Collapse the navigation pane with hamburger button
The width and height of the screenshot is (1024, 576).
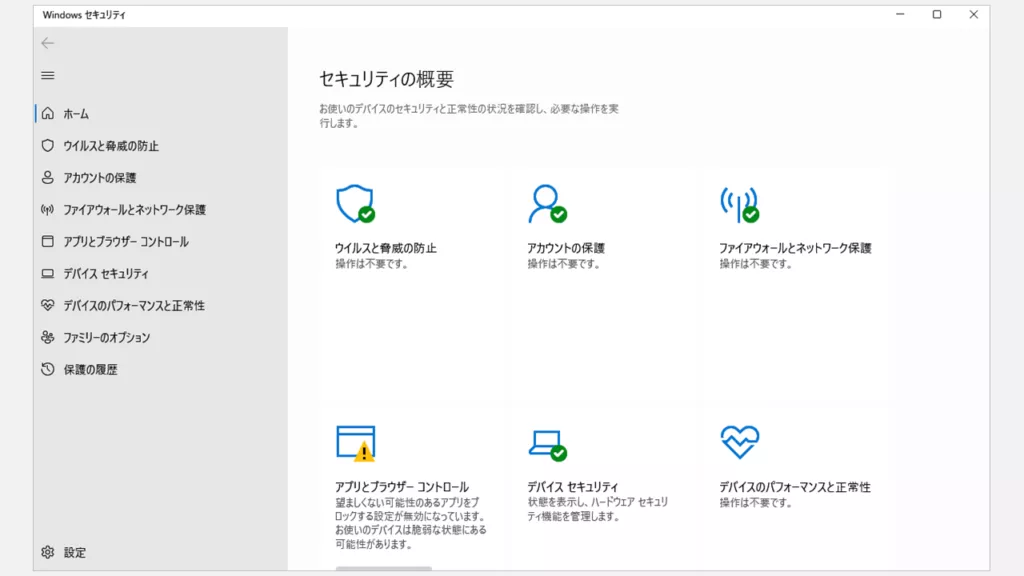coord(47,75)
